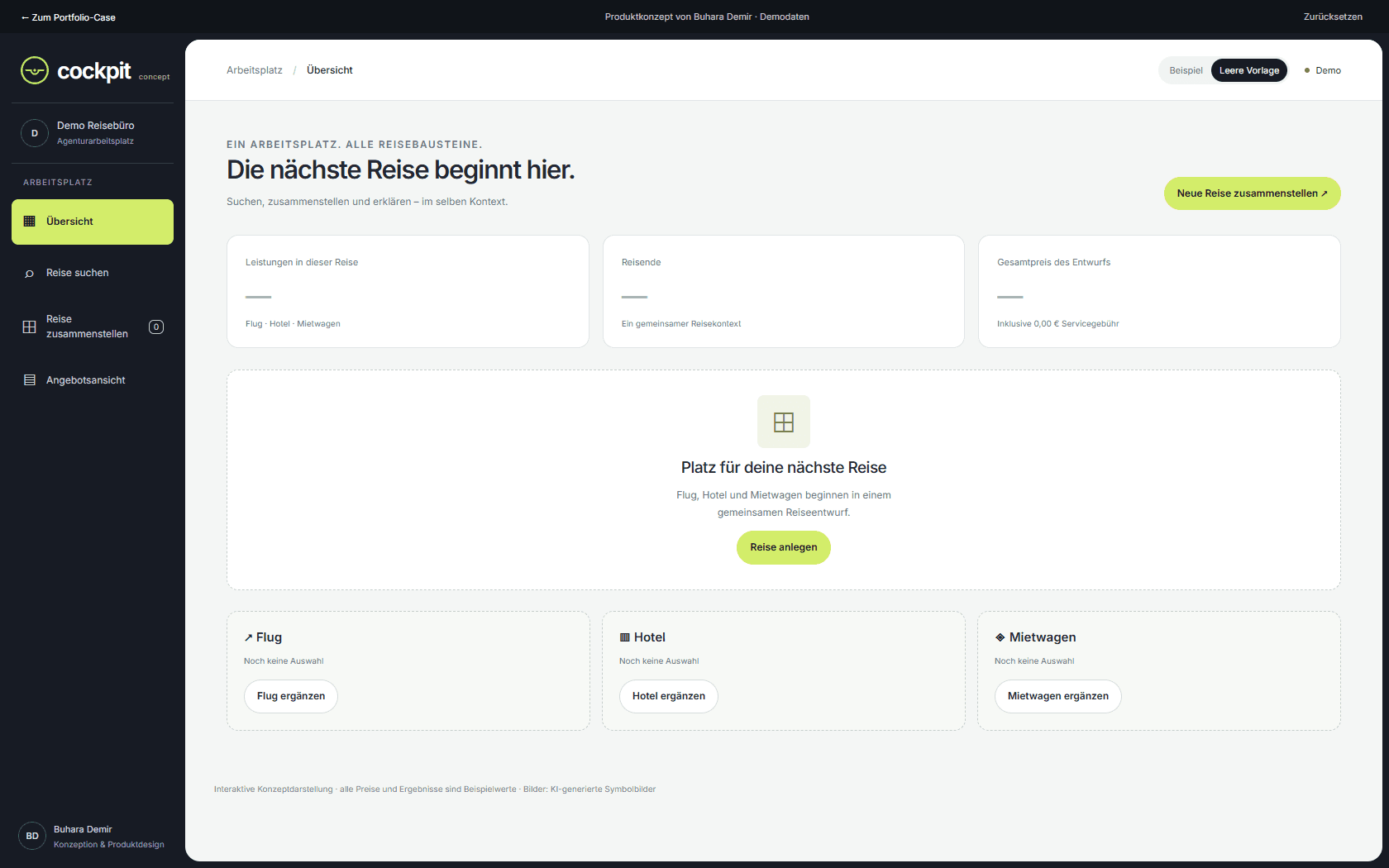Click the Die nächste Reise beginnt hier heading
Viewport: 1389px width, 868px height.
(x=401, y=169)
